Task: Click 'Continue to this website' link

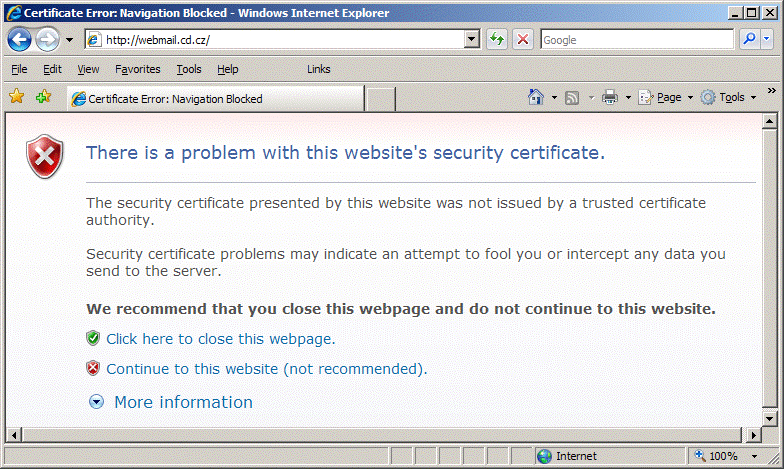Action: (192, 369)
